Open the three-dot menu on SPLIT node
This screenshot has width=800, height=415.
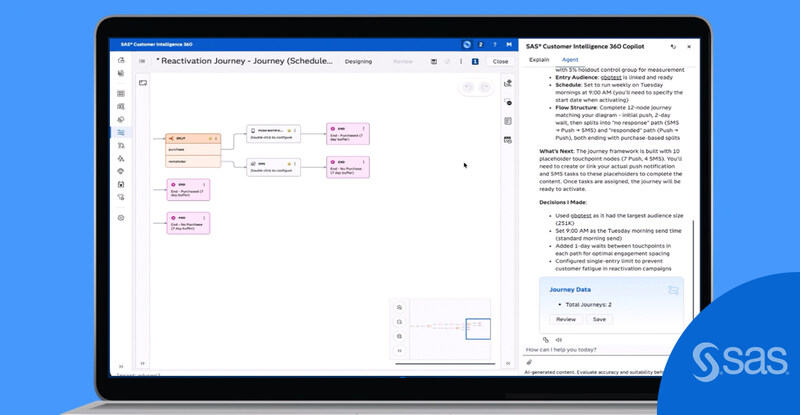[x=214, y=138]
